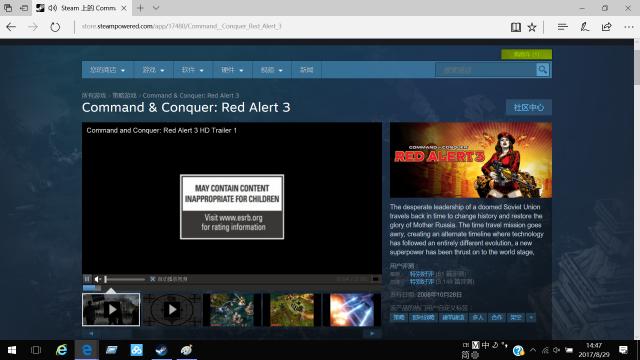Expand the first store menu dropdown

click(107, 70)
